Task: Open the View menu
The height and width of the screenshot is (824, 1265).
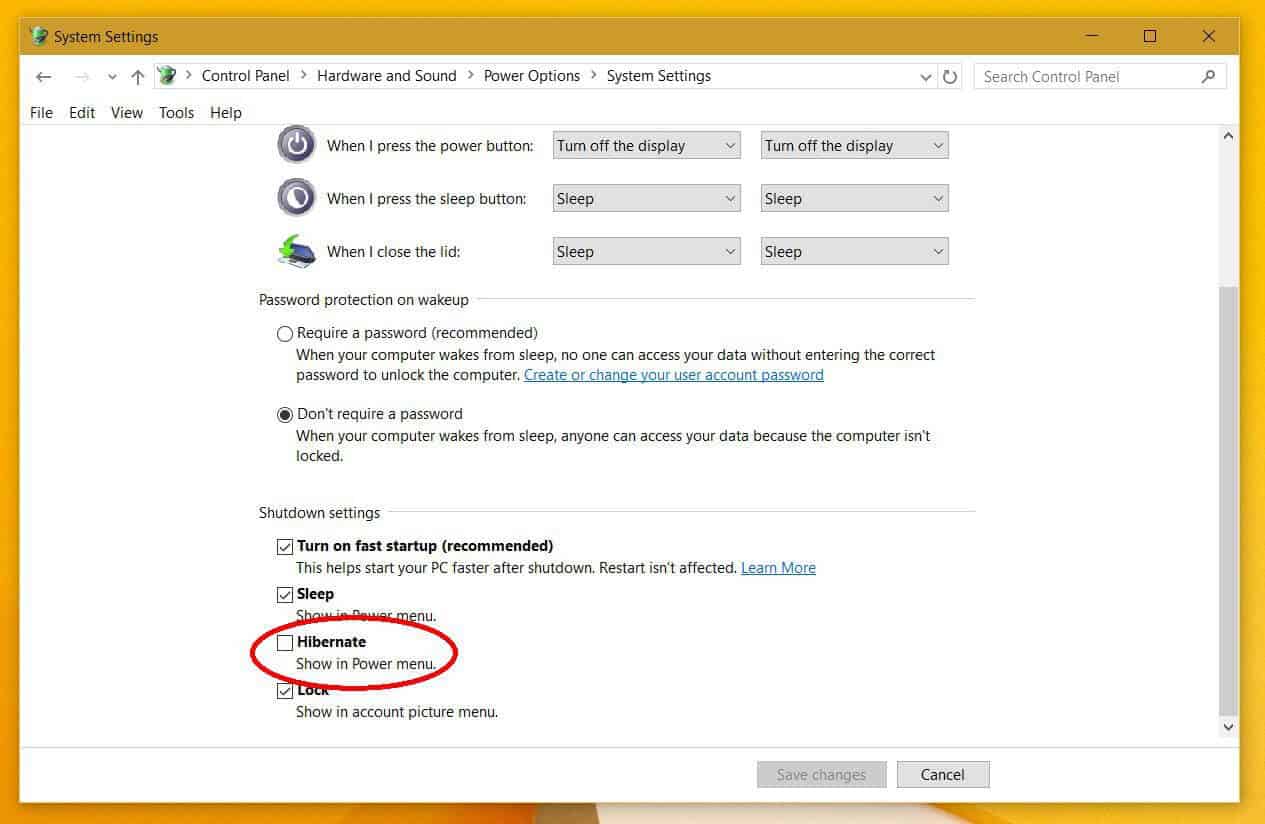Action: click(126, 113)
